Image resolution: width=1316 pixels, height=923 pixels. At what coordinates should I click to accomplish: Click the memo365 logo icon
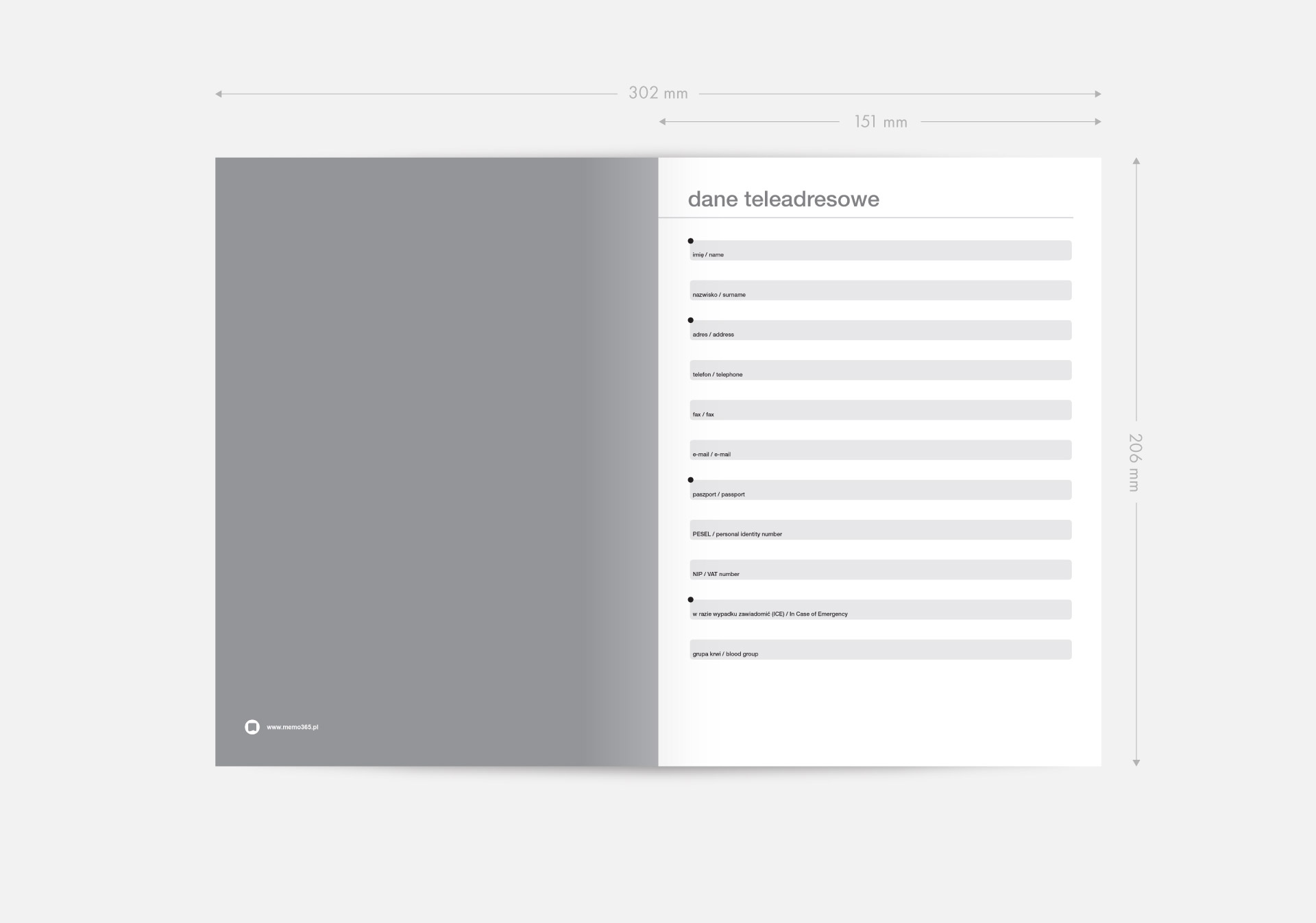click(252, 727)
